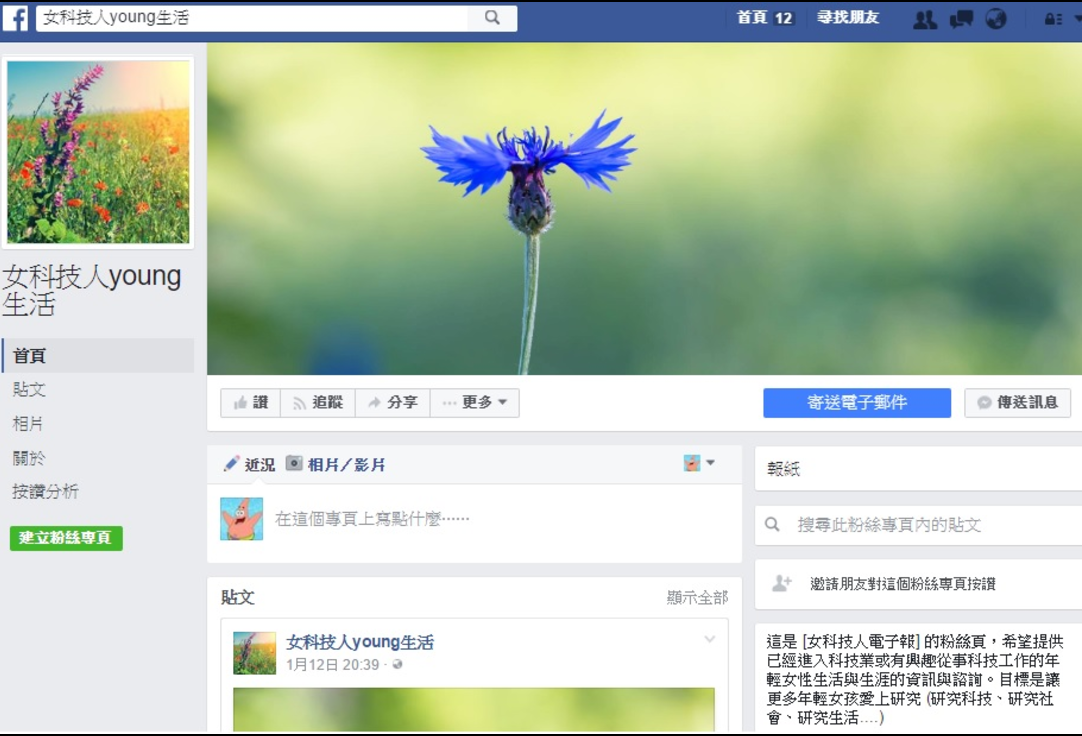Select the 近況 status tab
Viewport: 1082px width, 736px height.
[249, 465]
